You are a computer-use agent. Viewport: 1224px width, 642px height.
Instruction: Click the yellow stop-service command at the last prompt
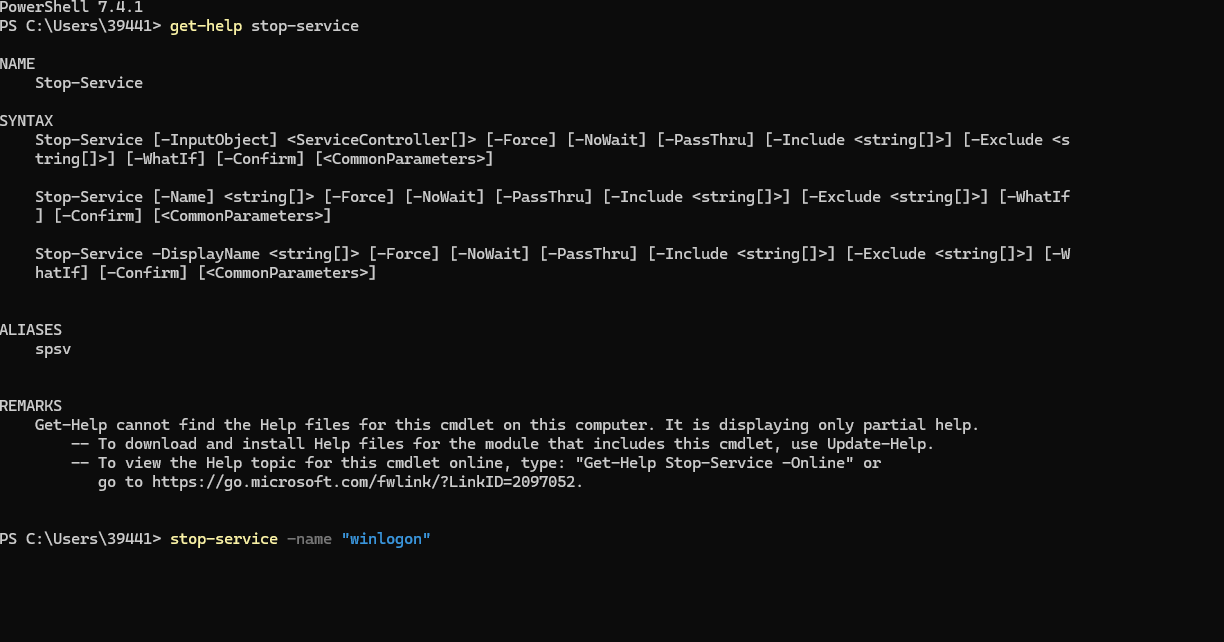pyautogui.click(x=224, y=539)
